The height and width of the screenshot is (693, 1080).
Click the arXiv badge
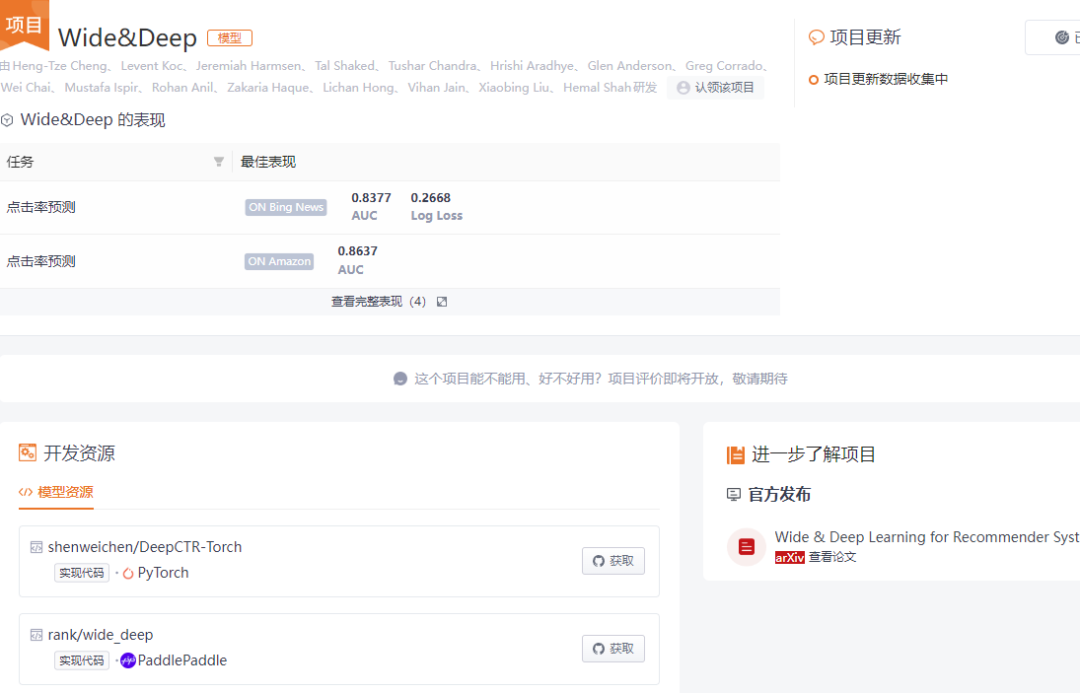click(x=789, y=557)
